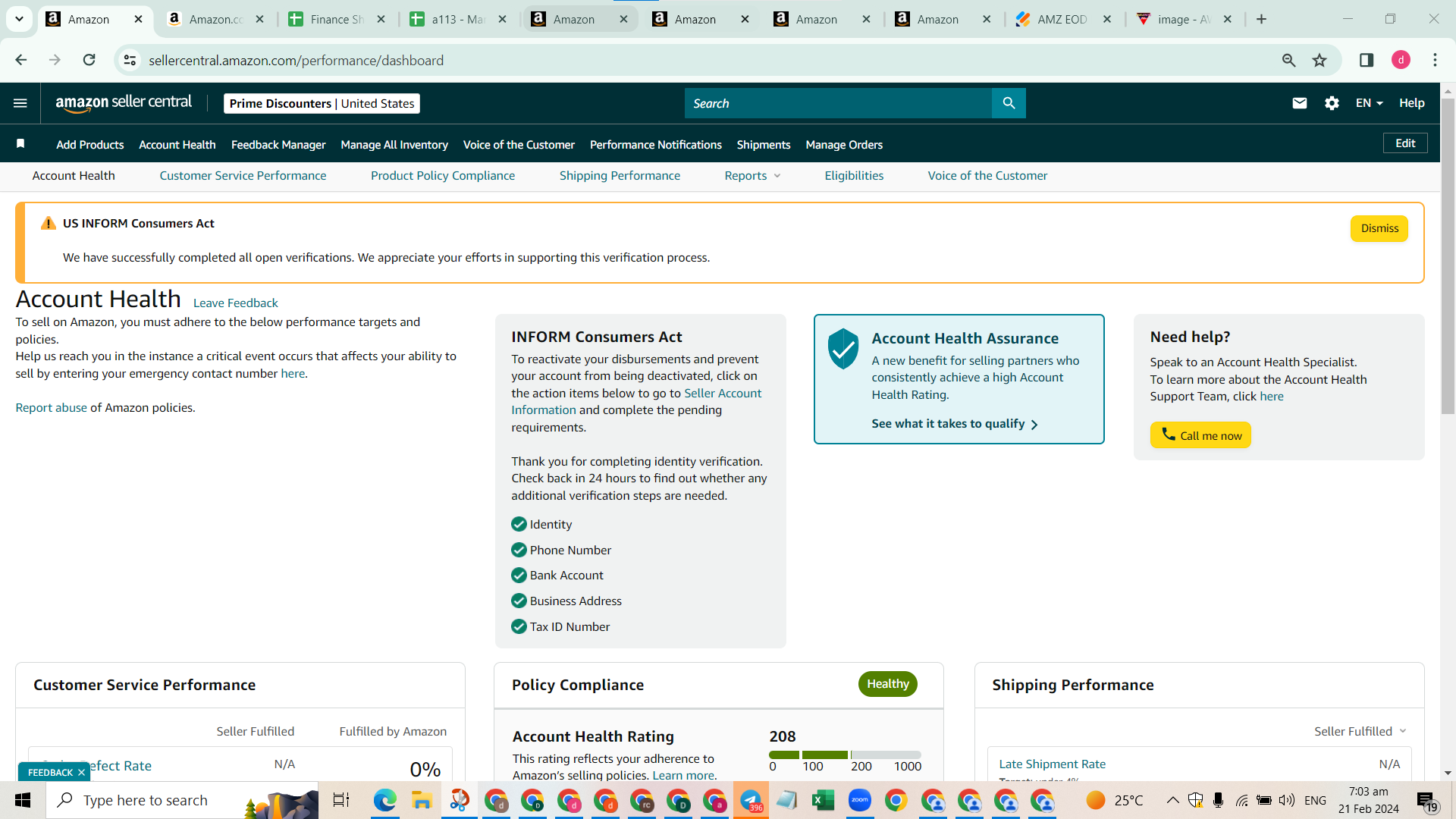Viewport: 1456px width, 819px height.
Task: Open the tab search dropdown arrow
Action: [x=19, y=19]
